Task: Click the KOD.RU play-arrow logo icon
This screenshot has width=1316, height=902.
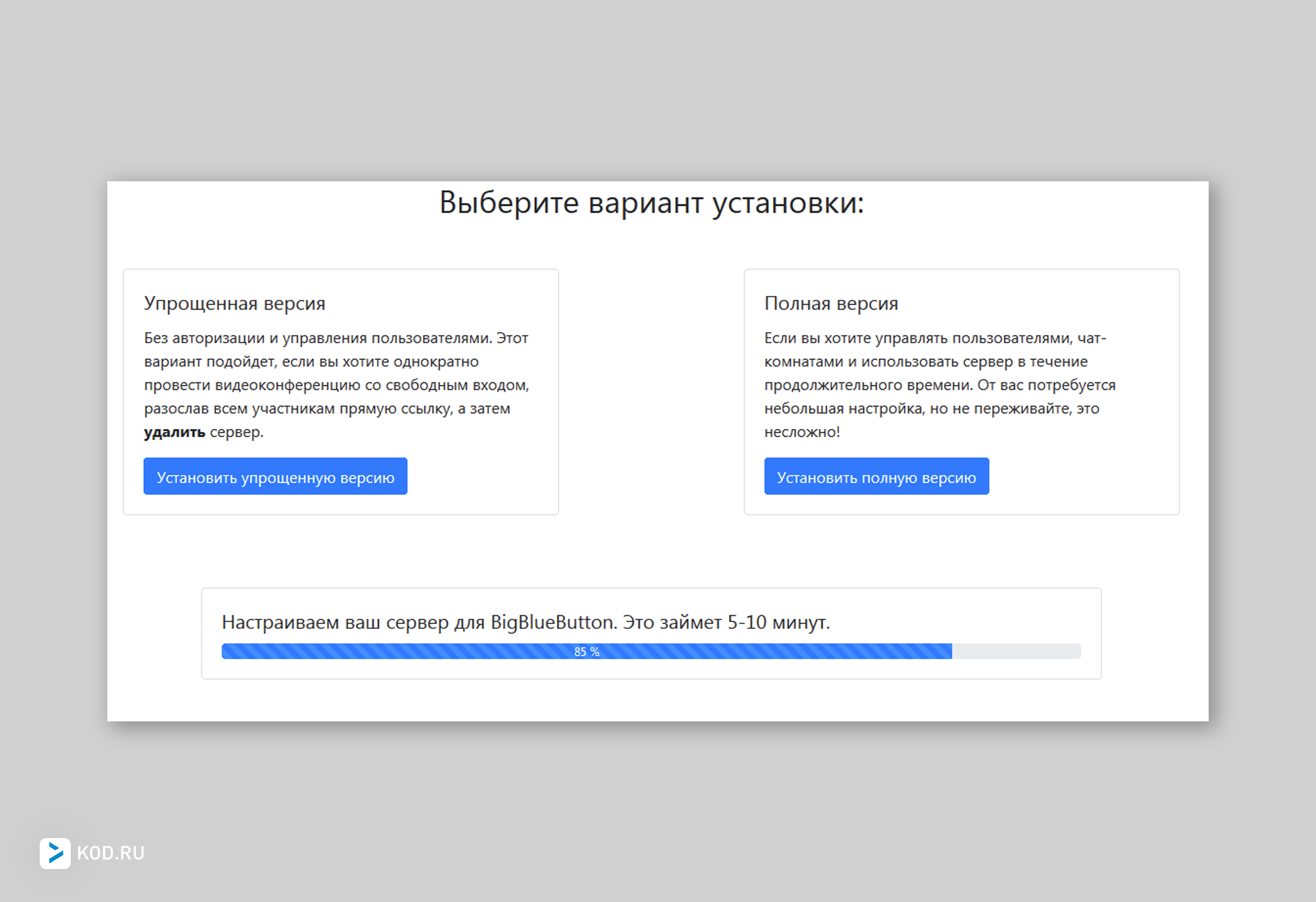Action: coord(55,853)
